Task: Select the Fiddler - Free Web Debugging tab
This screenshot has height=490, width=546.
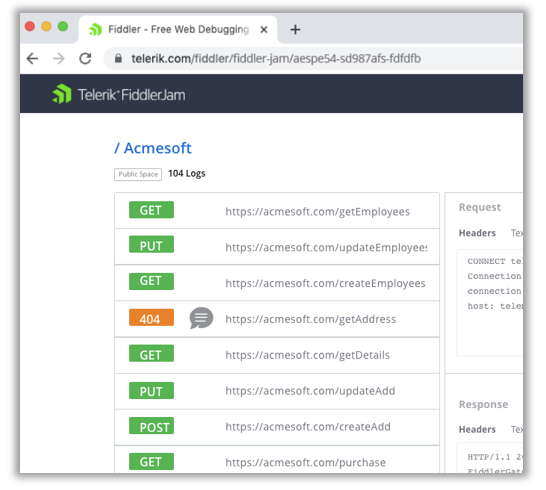Action: [x=178, y=30]
